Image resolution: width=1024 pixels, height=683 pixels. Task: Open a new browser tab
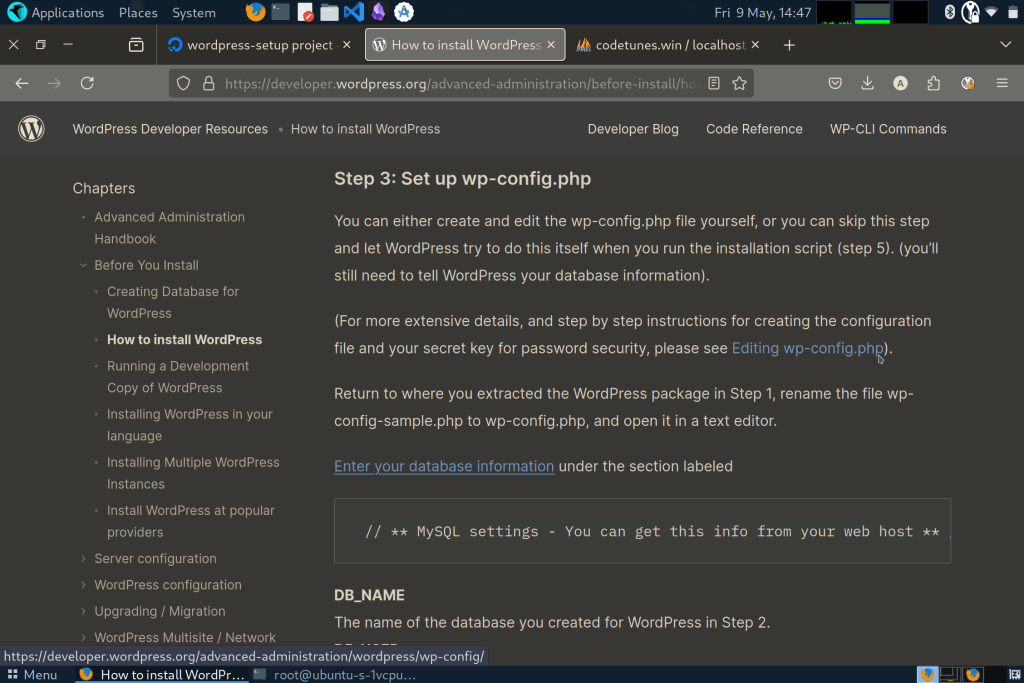pos(789,45)
